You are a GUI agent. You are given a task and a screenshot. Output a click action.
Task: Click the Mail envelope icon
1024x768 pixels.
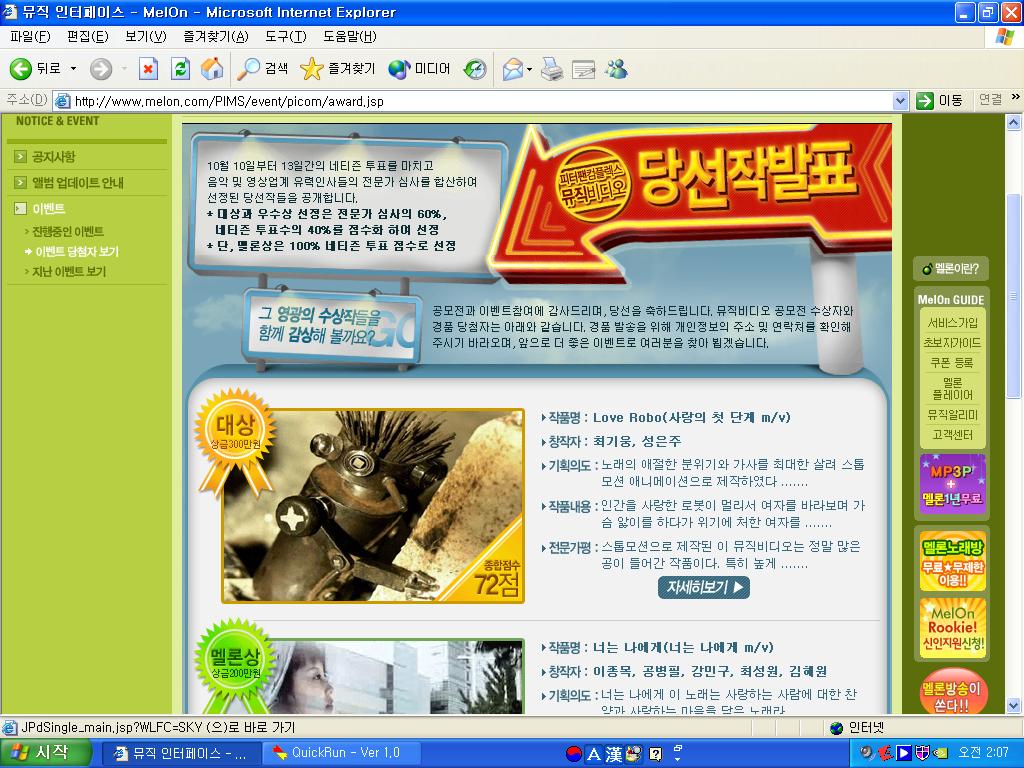coord(513,69)
